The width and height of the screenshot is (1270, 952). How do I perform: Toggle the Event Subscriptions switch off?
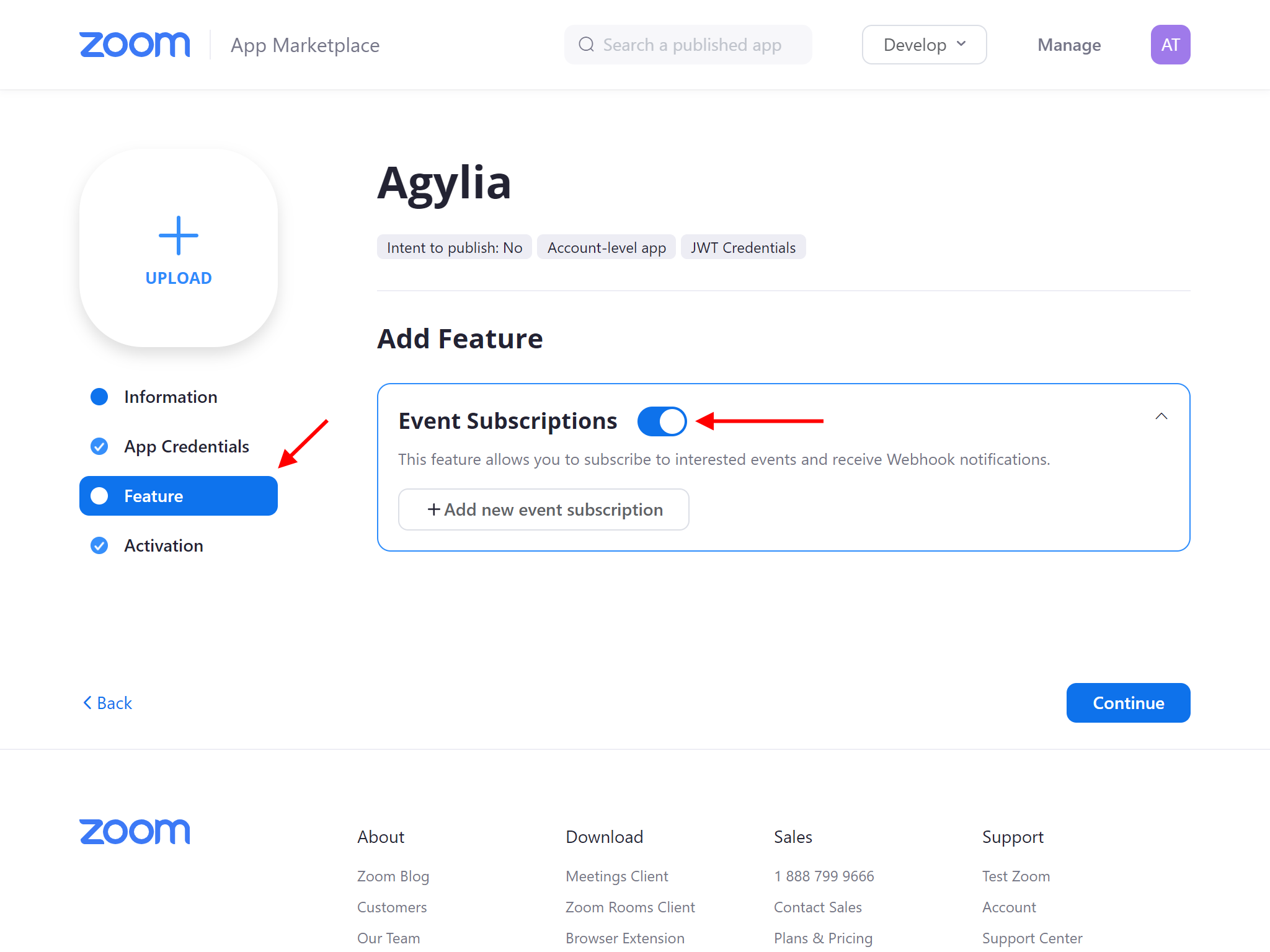662,421
